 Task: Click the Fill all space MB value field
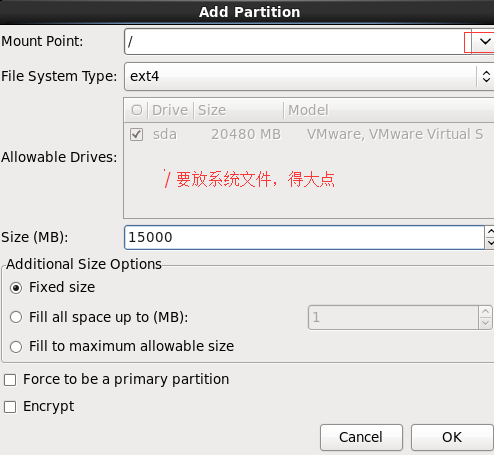(394, 317)
